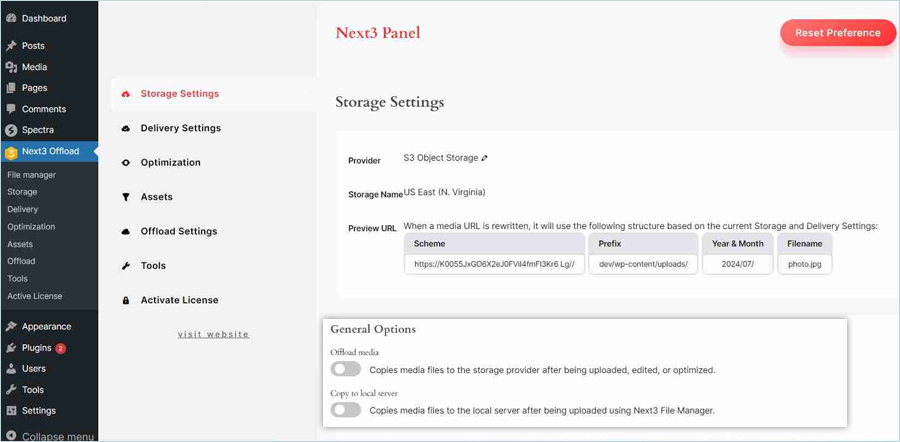Click the Filename field photo.jpg
900x442 pixels.
coord(804,264)
